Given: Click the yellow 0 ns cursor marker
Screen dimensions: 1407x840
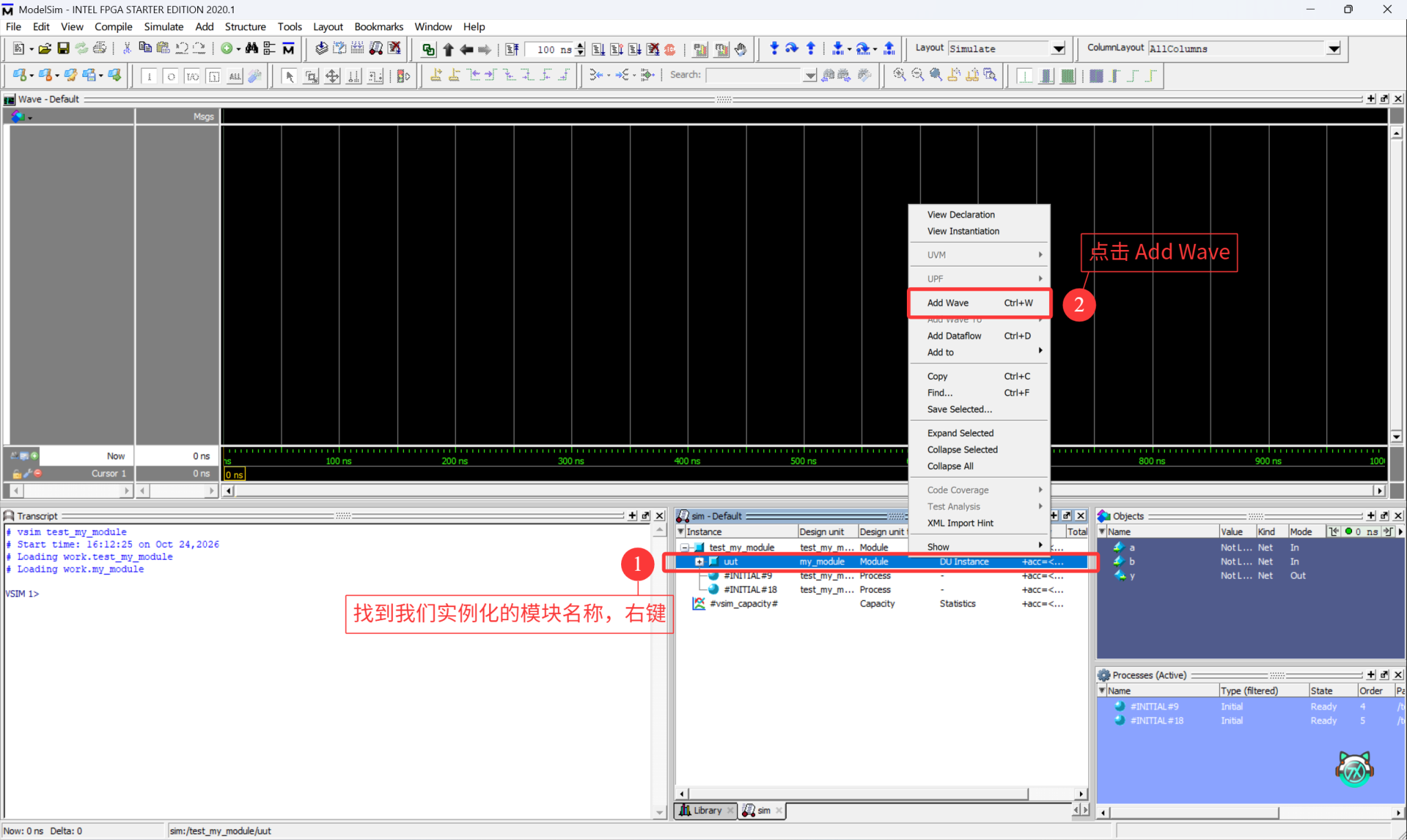Looking at the screenshot, I should pyautogui.click(x=234, y=474).
